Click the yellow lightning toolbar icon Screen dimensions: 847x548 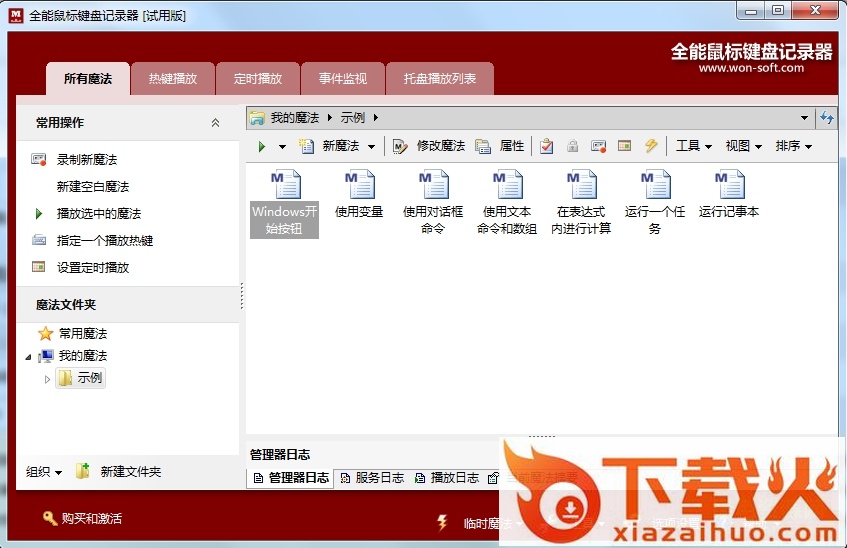click(x=651, y=145)
